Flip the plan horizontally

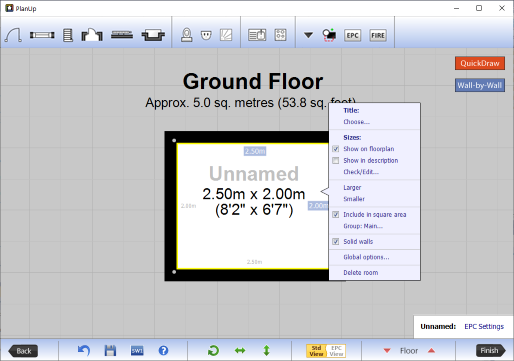240,351
